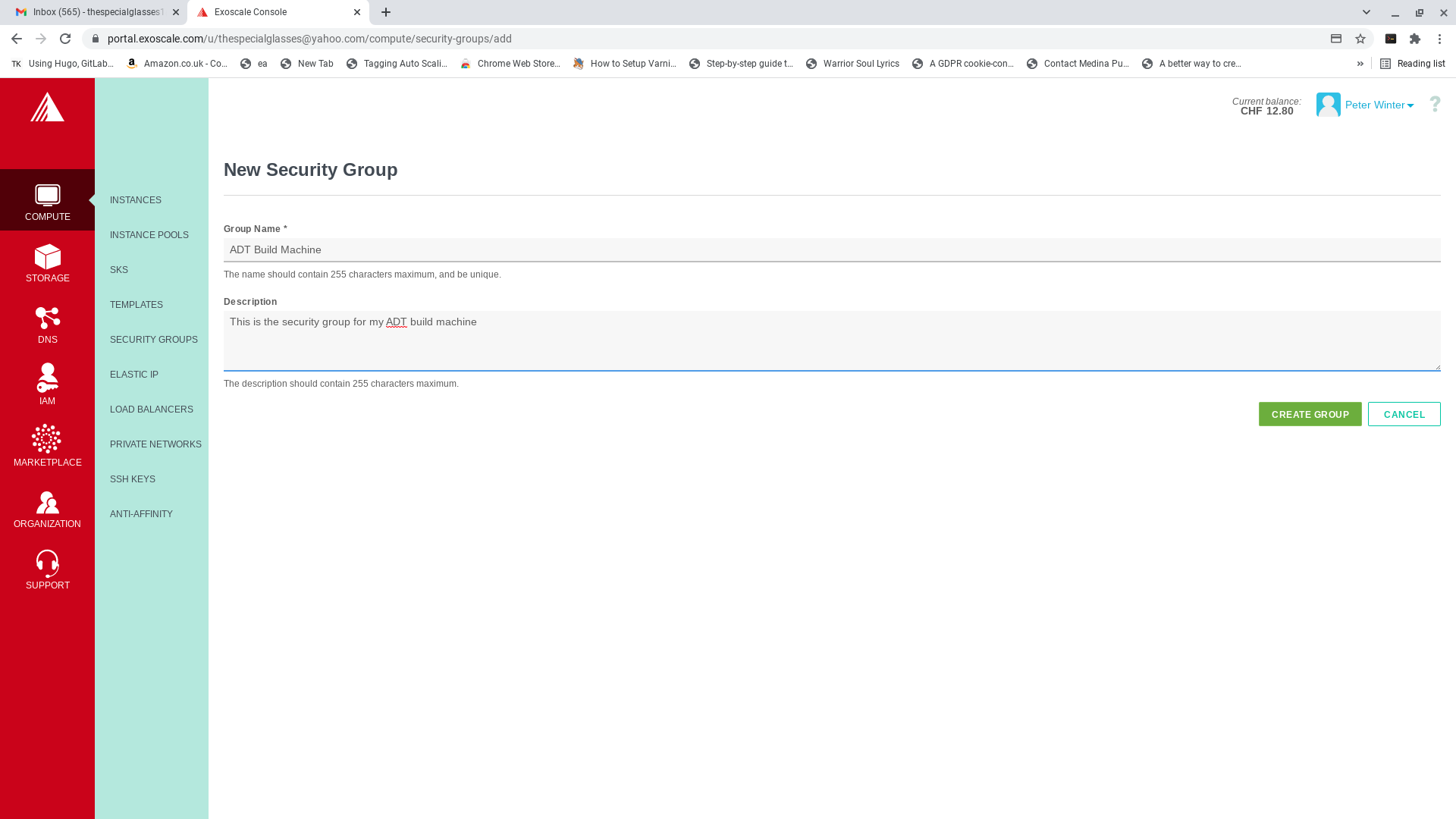Click in the Description text area
1456x819 pixels.
pyautogui.click(x=831, y=340)
